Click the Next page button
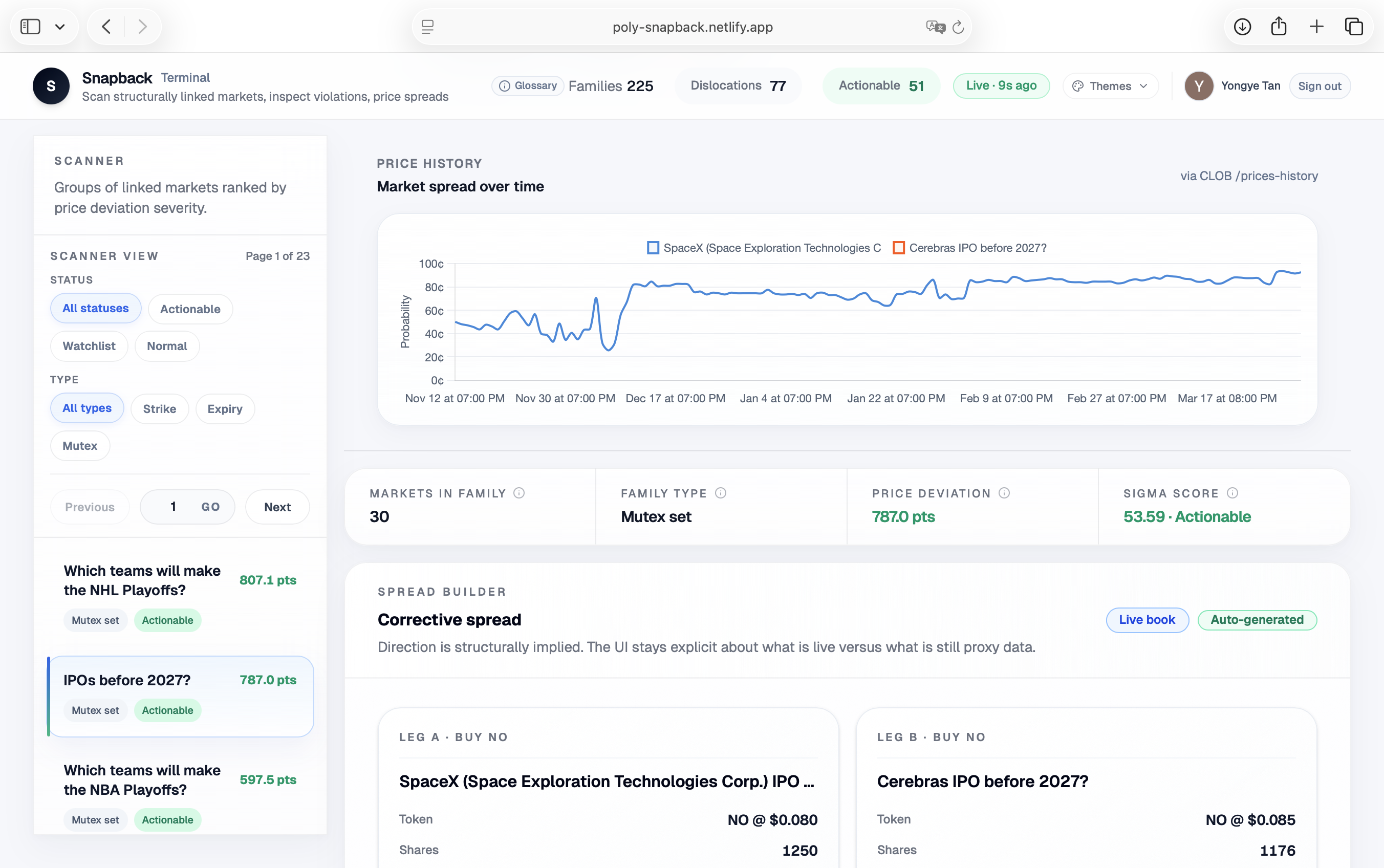 (277, 507)
